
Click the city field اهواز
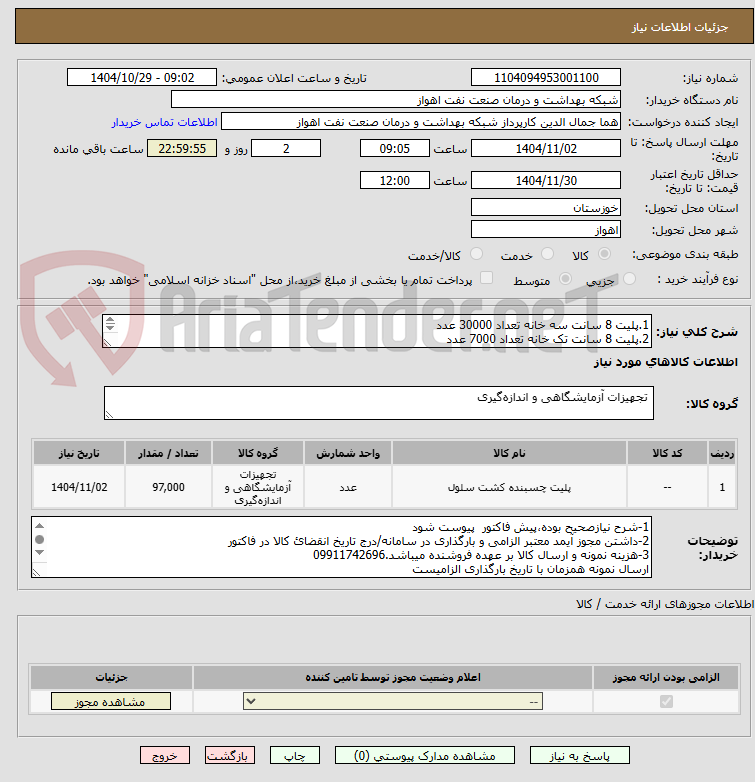click(546, 229)
